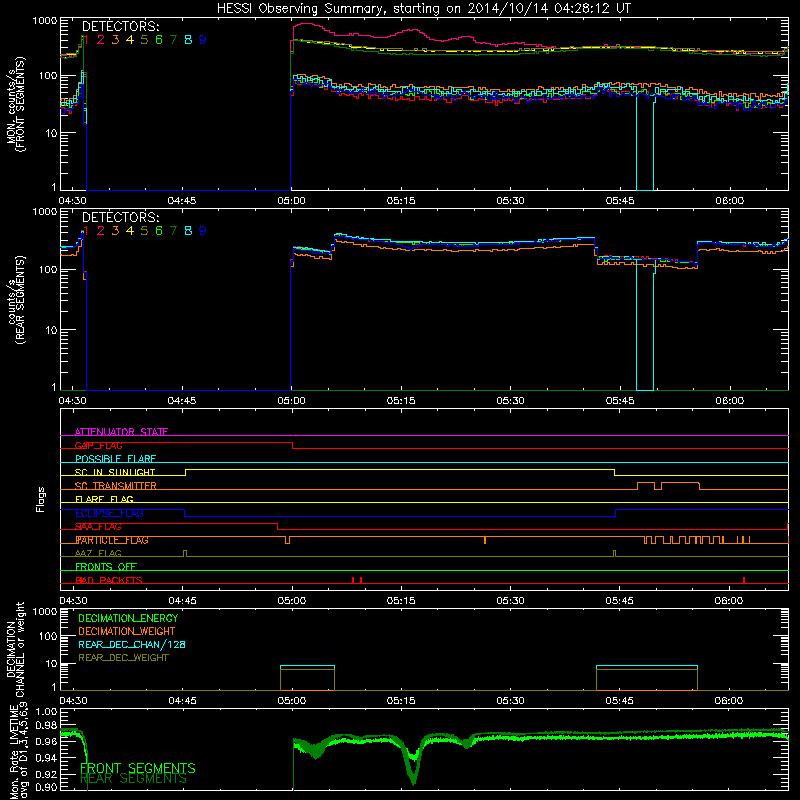
Task: Click detector 3 legend number in front segments plot
Action: pos(115,40)
